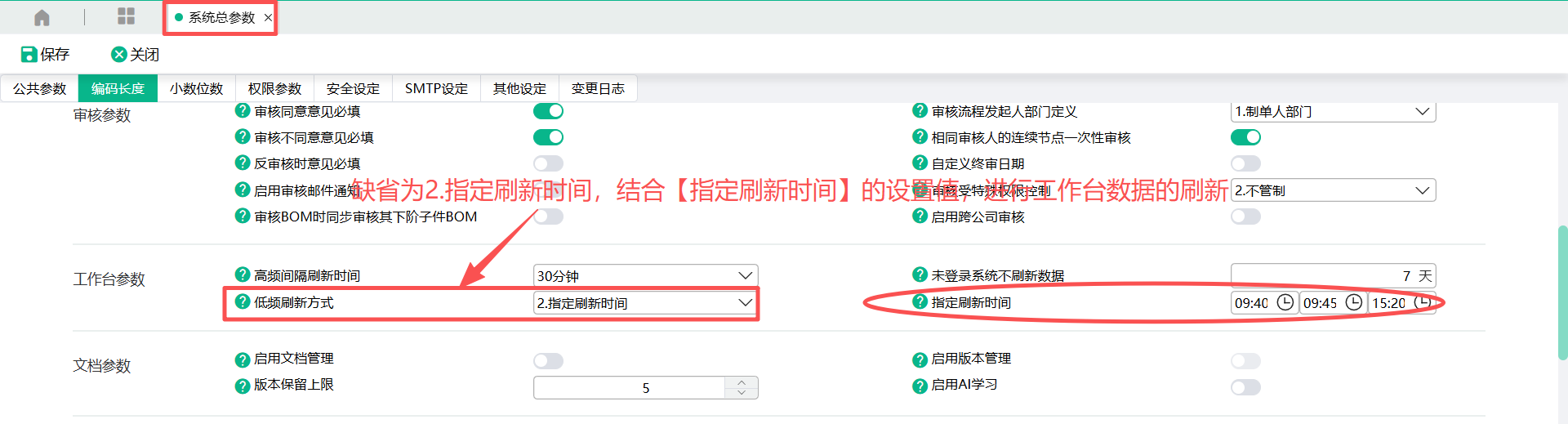The height and width of the screenshot is (424, 1568).
Task: Increase 版本保留上限 with up stepper arrow
Action: coord(741,382)
